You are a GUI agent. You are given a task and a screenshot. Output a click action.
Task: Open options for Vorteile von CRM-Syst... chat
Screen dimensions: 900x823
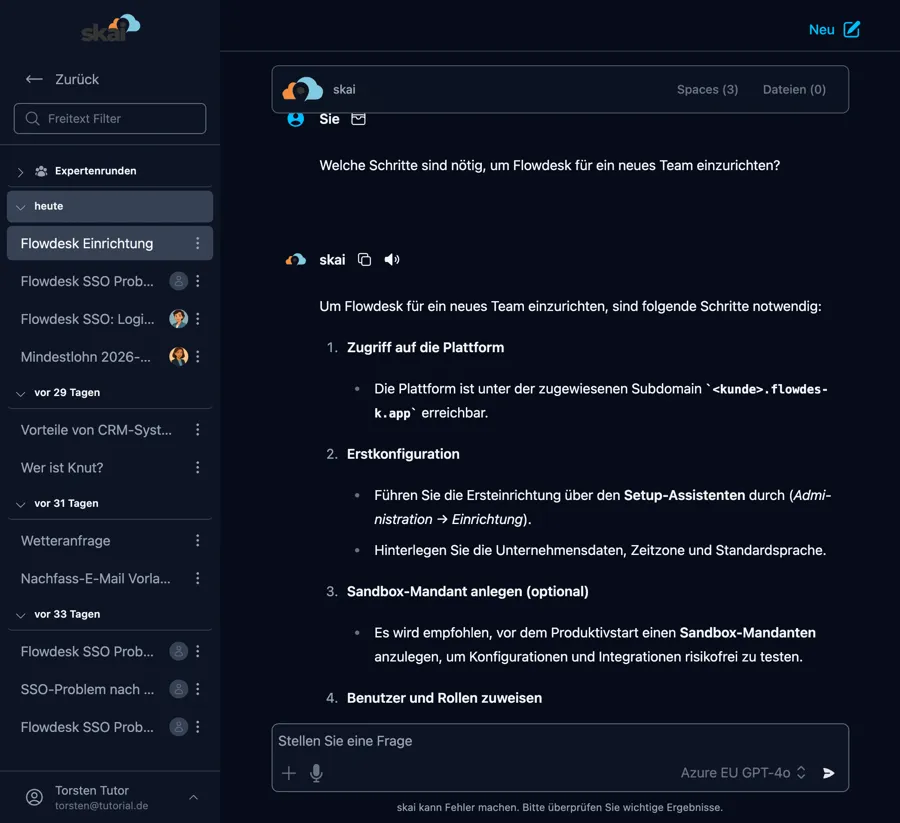197,430
